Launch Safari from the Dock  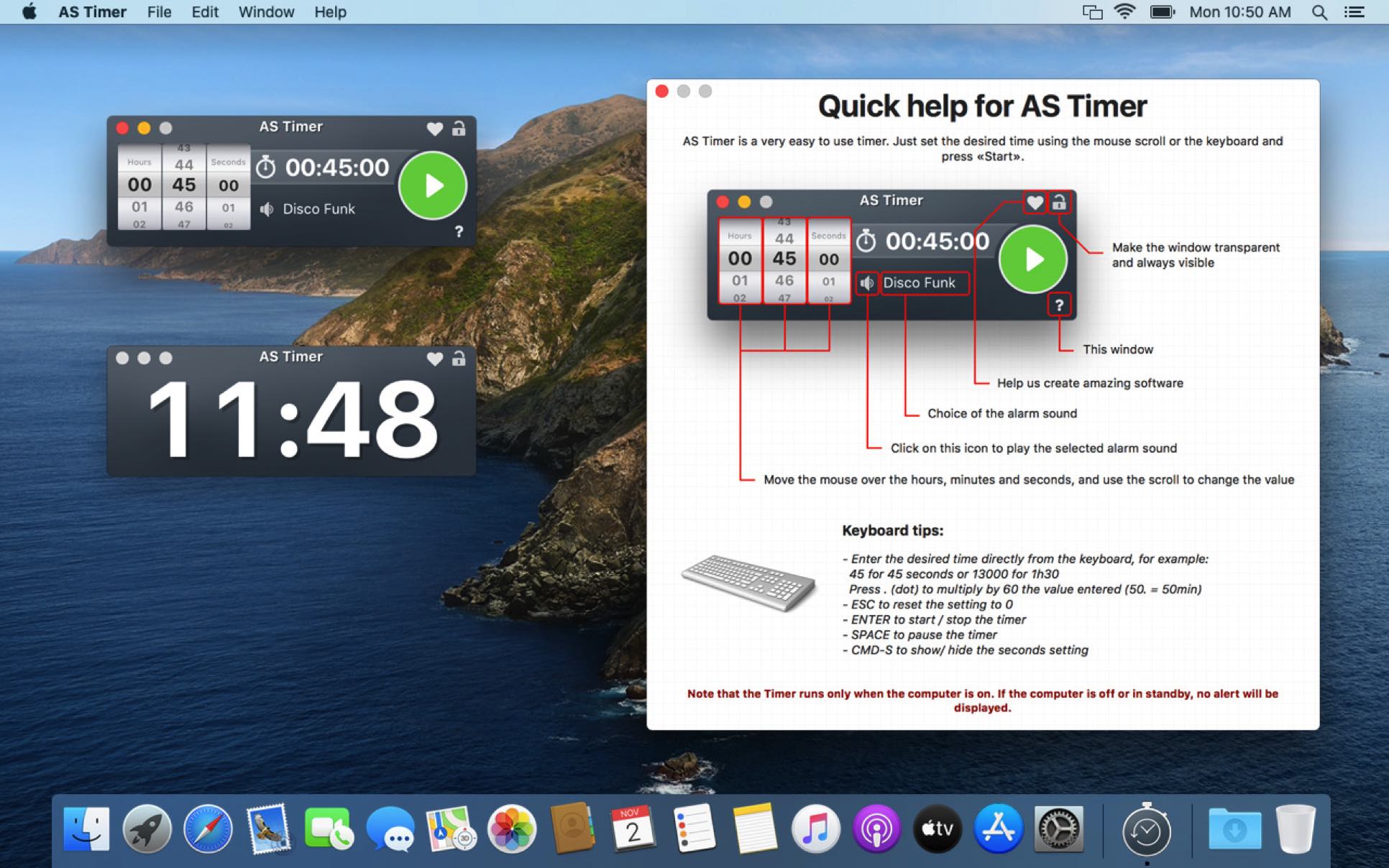(x=208, y=830)
